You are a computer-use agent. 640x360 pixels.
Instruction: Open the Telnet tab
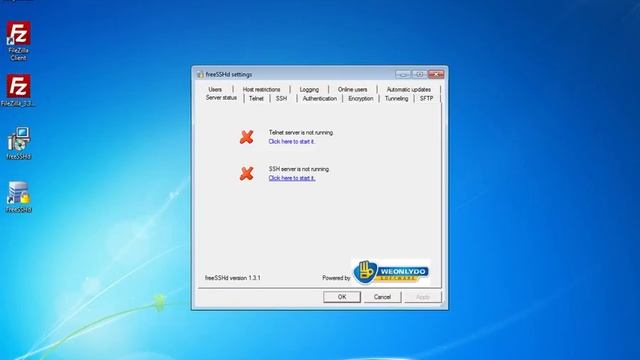click(256, 98)
